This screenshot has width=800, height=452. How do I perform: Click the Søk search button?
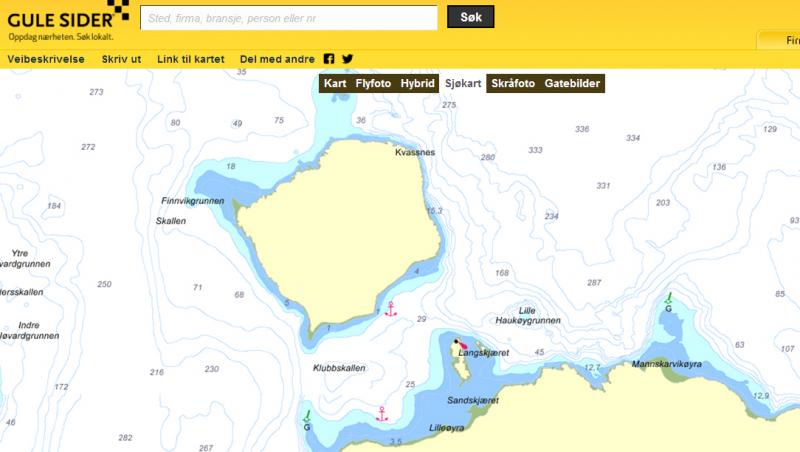(x=470, y=17)
